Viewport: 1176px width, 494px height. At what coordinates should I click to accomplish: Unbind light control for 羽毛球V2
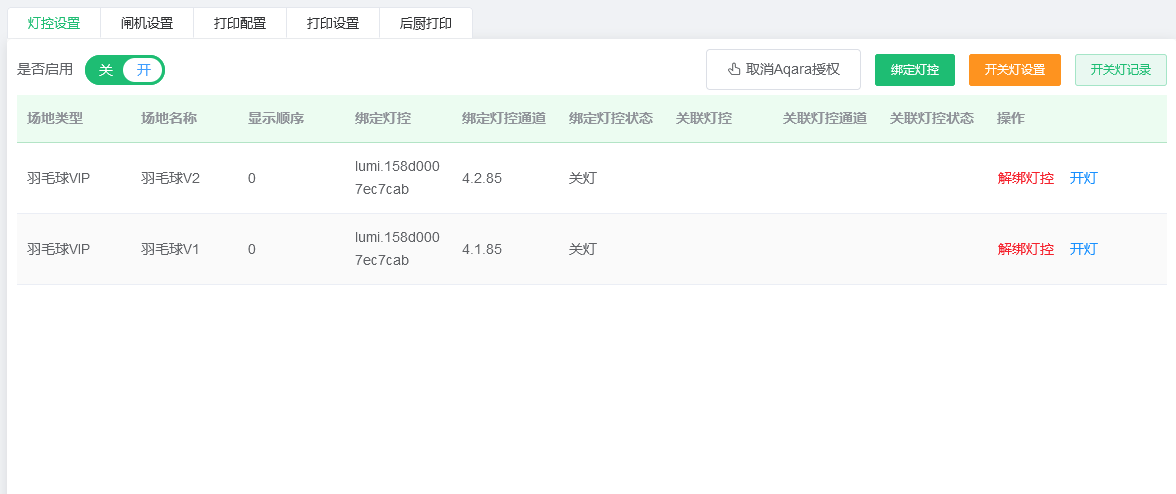click(1025, 178)
